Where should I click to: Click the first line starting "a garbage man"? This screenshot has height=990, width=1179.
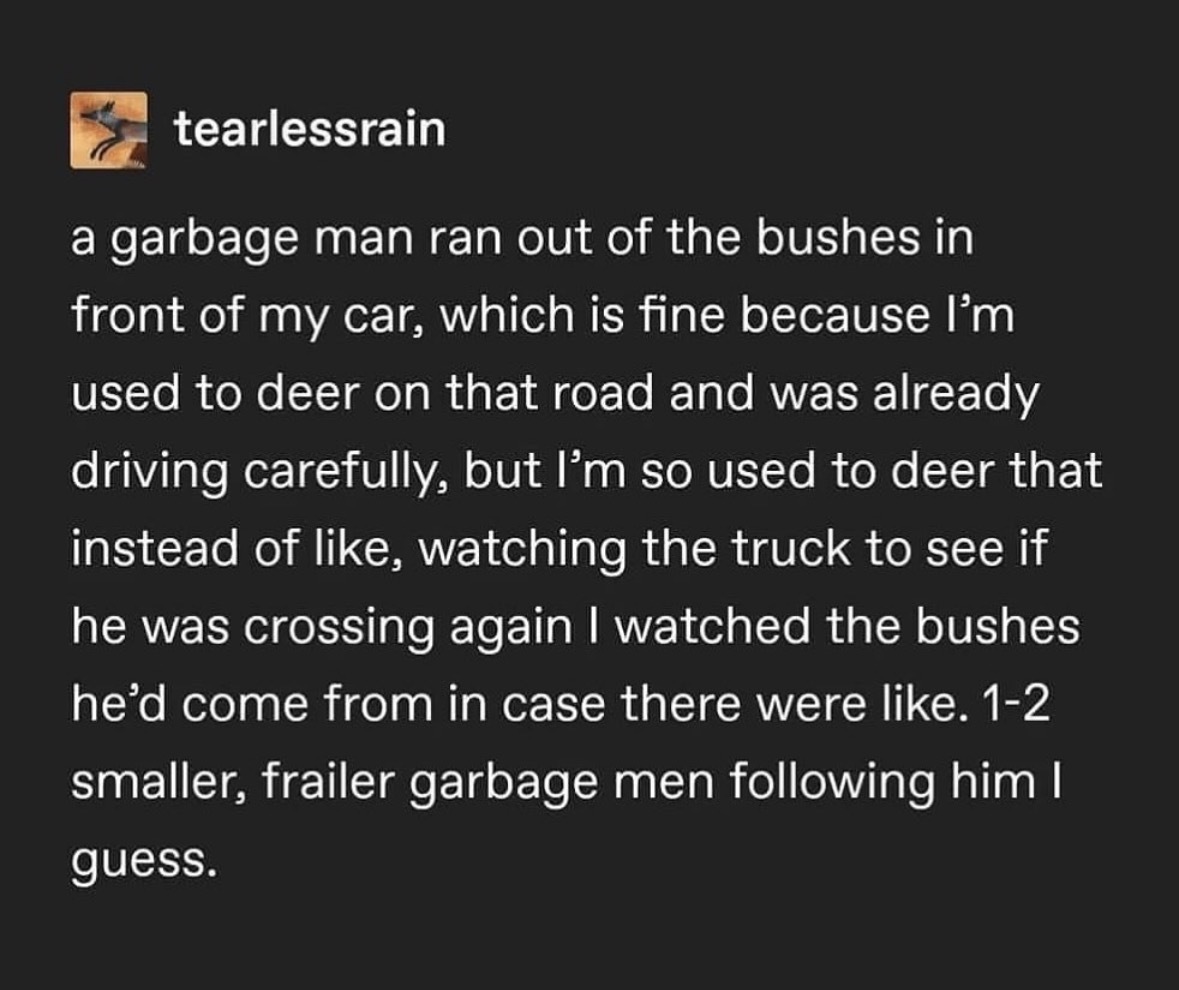pos(521,242)
